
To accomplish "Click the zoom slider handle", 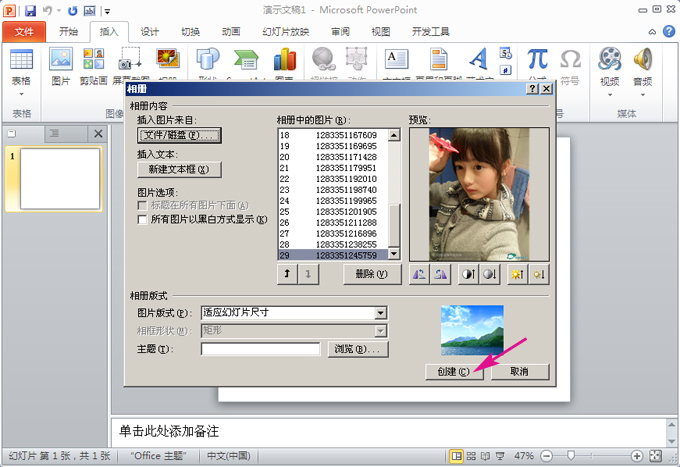I will (x=571, y=455).
